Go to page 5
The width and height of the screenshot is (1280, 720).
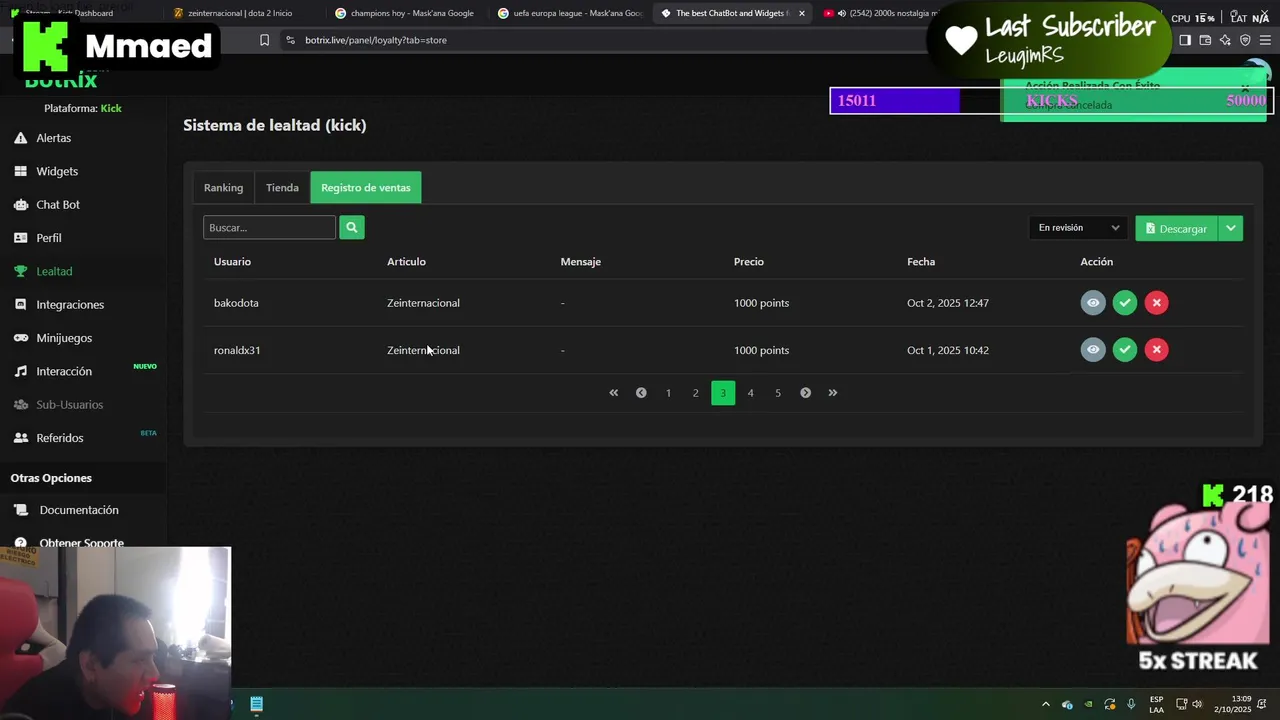click(778, 393)
